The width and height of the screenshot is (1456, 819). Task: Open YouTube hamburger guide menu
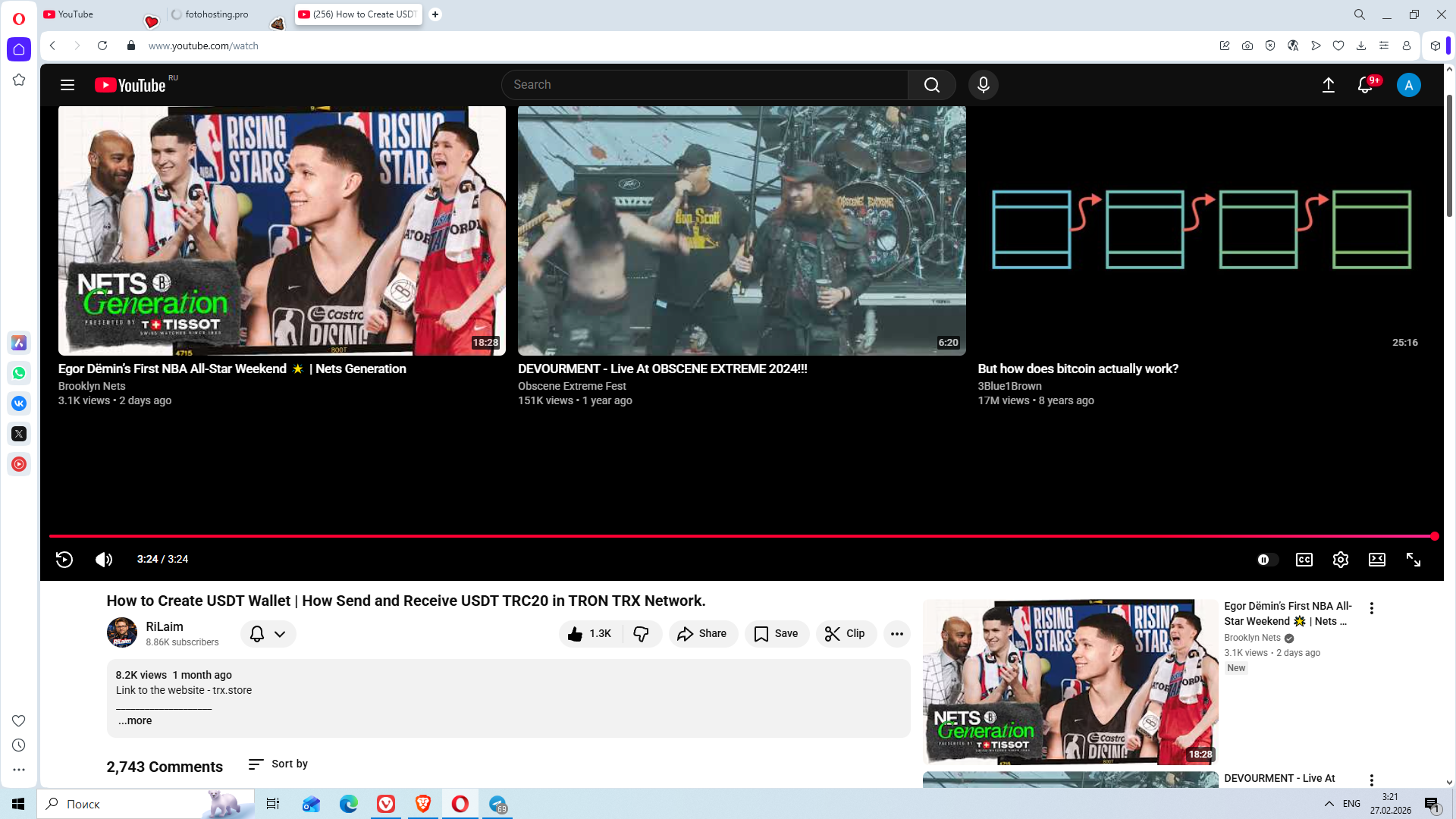point(67,85)
